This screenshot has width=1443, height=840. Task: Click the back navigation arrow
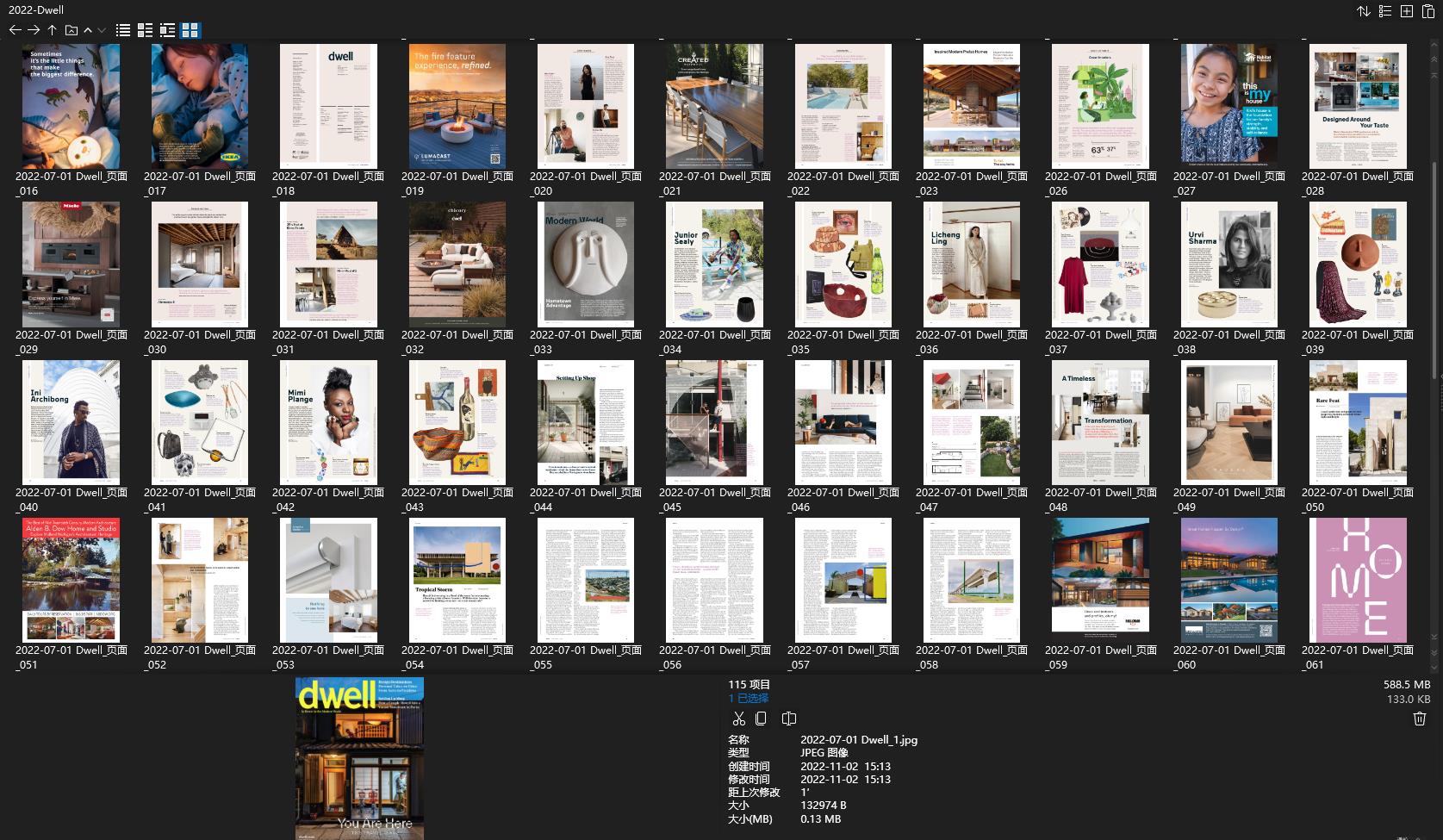click(15, 29)
